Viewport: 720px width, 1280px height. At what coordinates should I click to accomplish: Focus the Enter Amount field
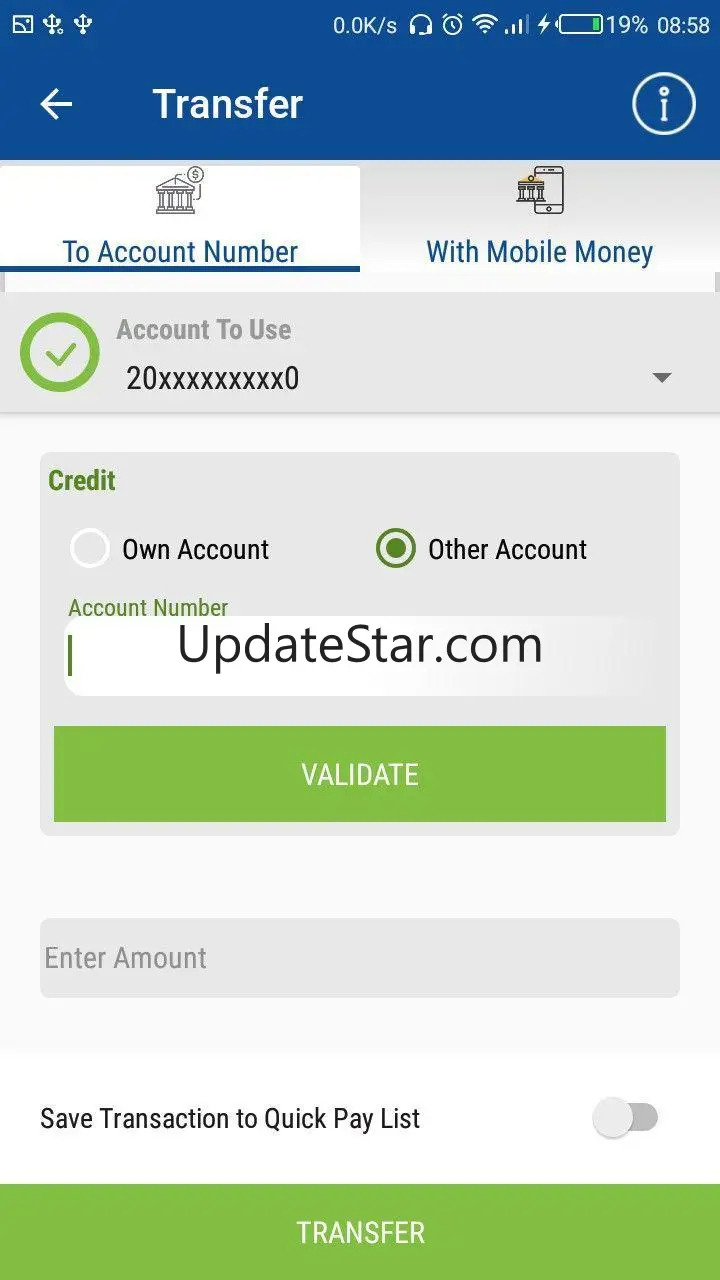[x=360, y=958]
